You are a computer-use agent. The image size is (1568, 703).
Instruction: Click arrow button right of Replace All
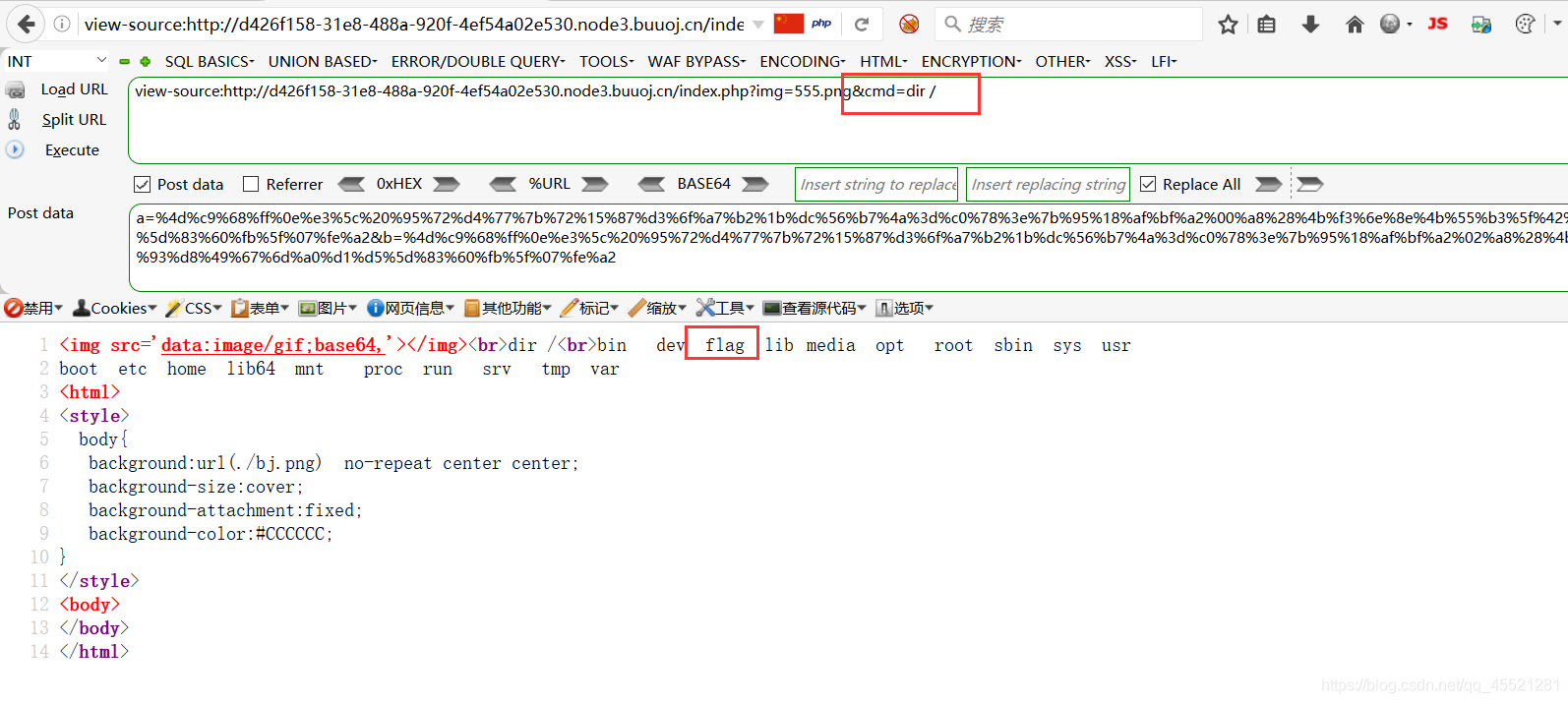[x=1269, y=184]
